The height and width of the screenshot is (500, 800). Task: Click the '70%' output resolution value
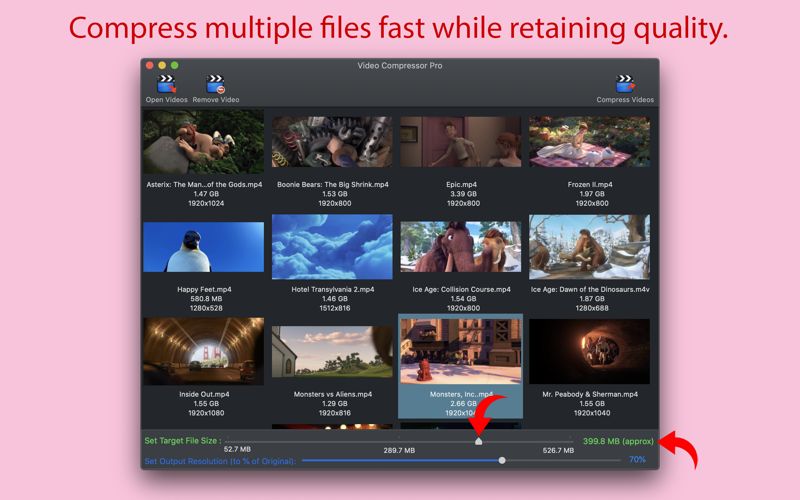tap(637, 460)
